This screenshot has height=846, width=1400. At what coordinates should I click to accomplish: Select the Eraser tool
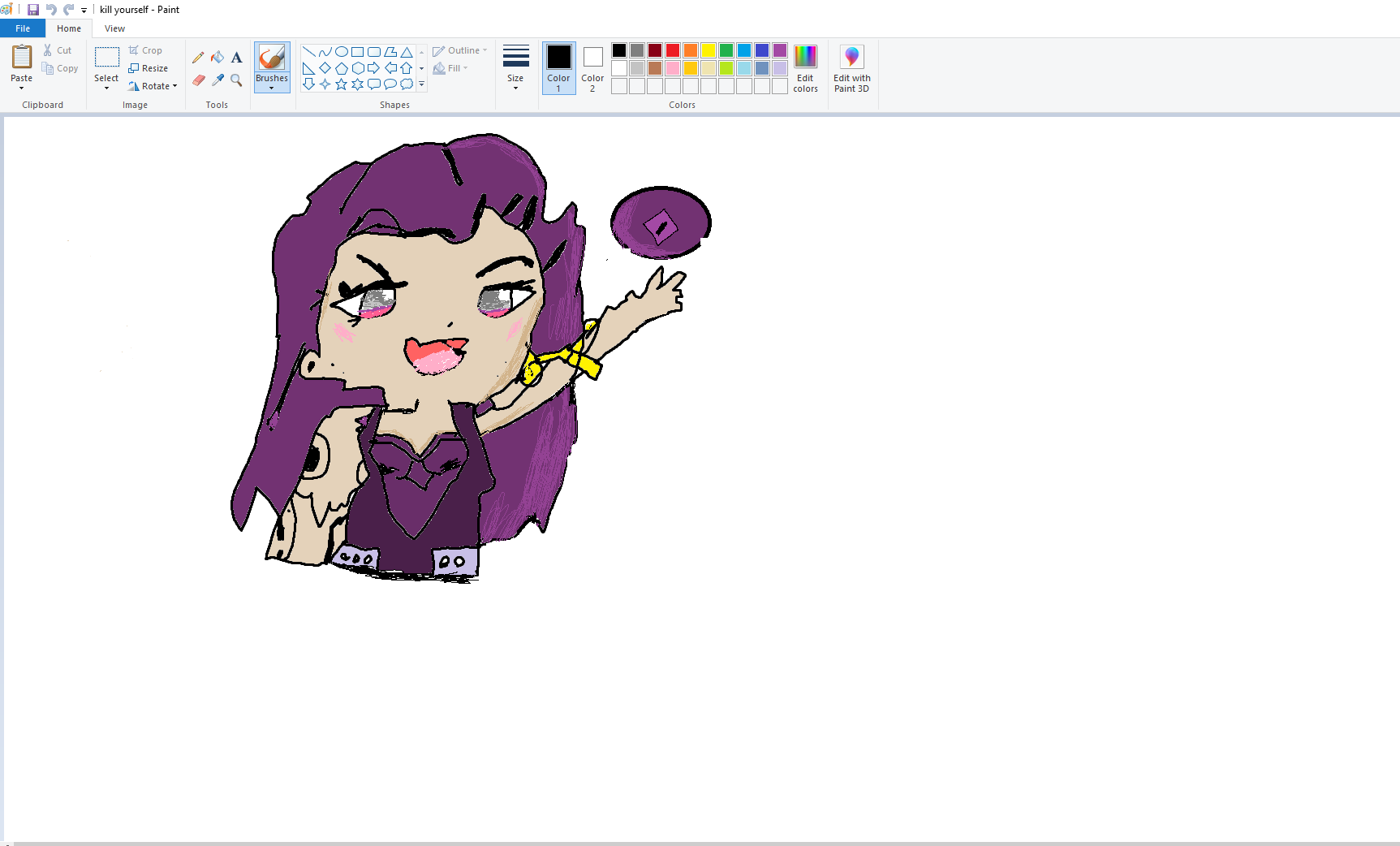pyautogui.click(x=198, y=80)
